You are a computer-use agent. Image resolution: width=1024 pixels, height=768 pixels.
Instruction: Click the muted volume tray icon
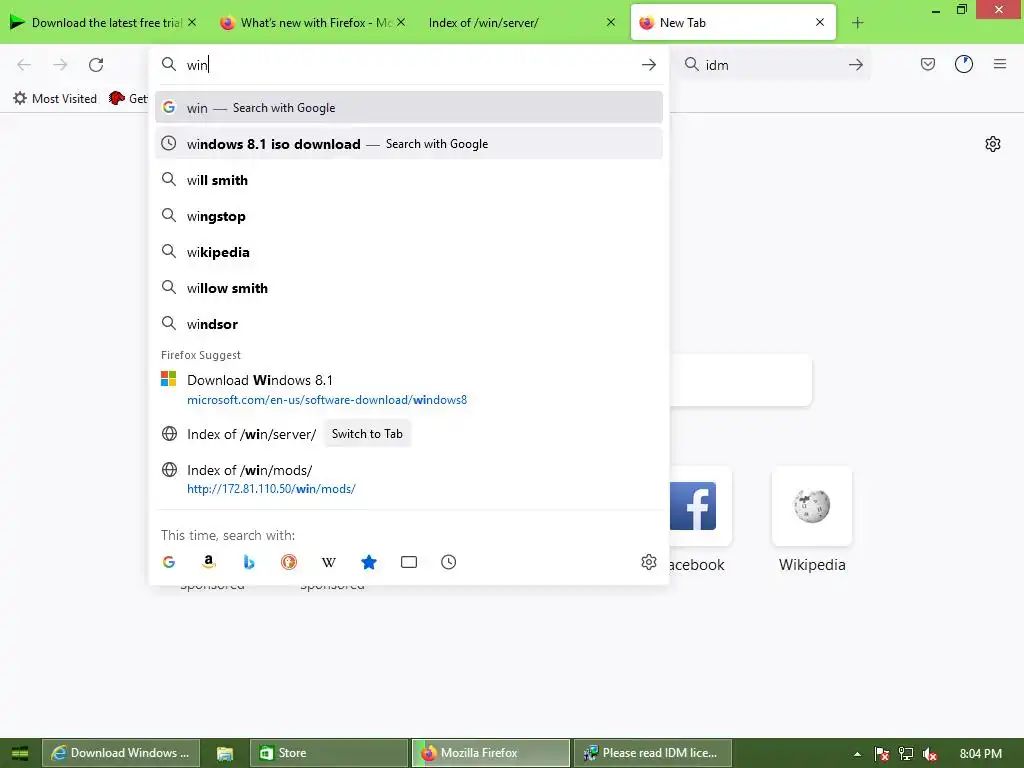click(930, 754)
